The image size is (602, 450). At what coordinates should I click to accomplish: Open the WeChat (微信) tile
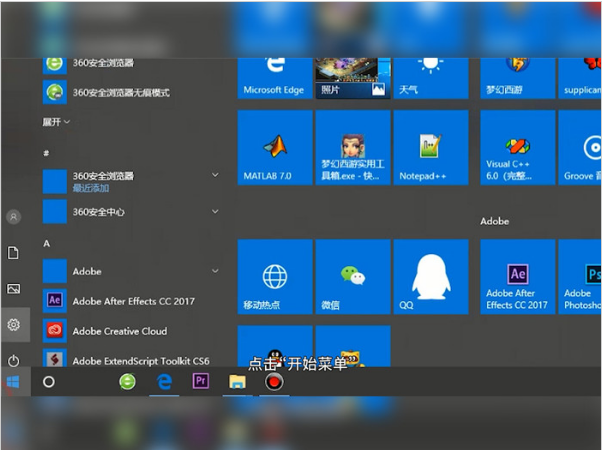[352, 277]
